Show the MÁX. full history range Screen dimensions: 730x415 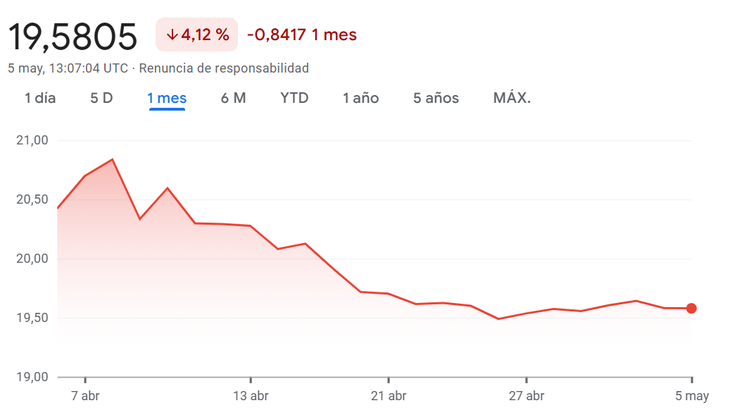click(x=511, y=98)
